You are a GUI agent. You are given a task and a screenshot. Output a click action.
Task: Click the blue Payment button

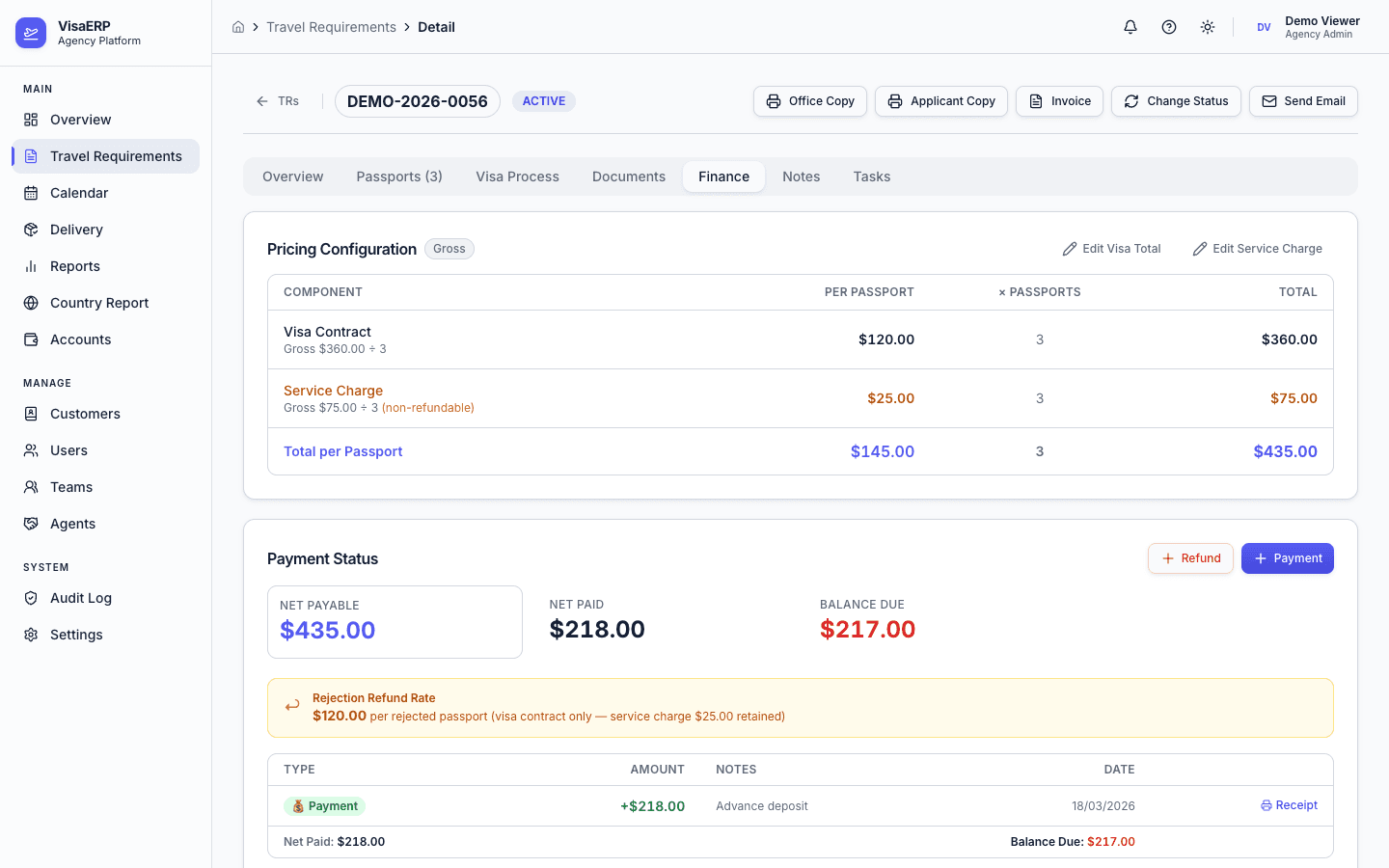(1287, 558)
